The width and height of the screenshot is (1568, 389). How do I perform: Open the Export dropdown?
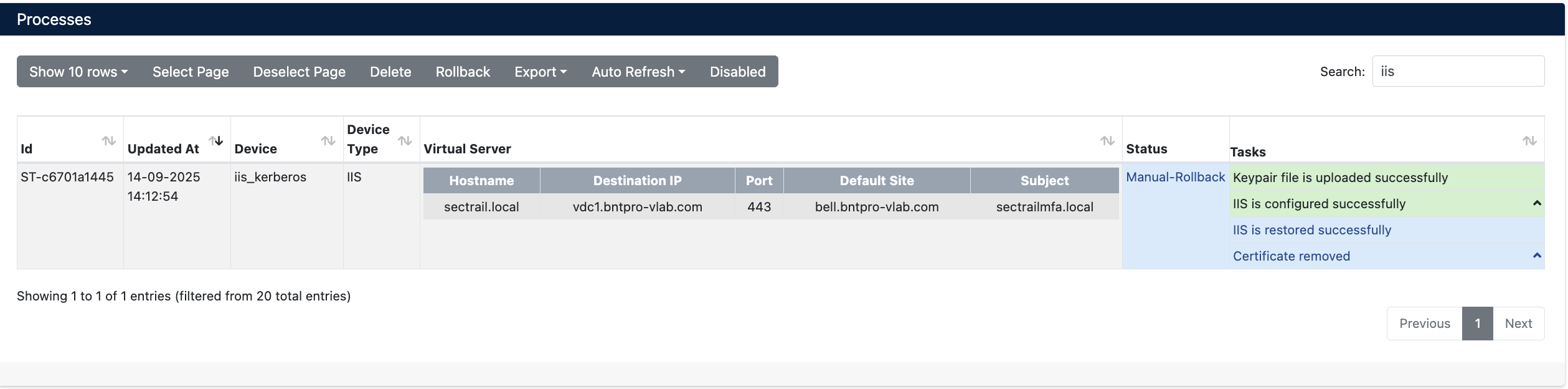pos(540,72)
